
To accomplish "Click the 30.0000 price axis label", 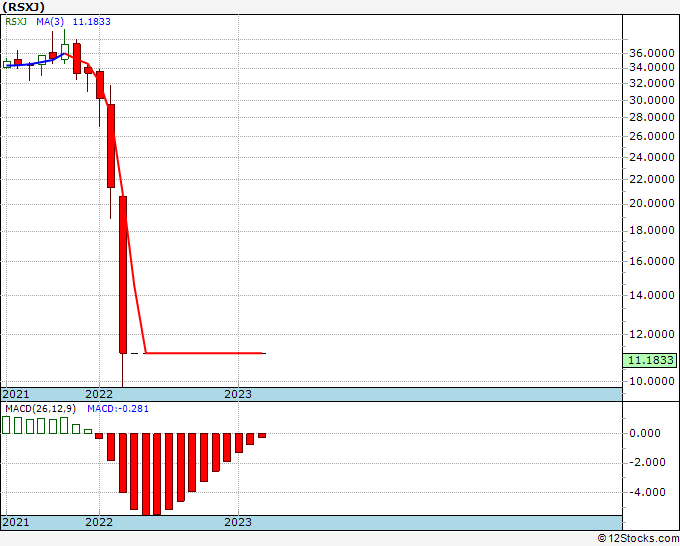I will [652, 100].
